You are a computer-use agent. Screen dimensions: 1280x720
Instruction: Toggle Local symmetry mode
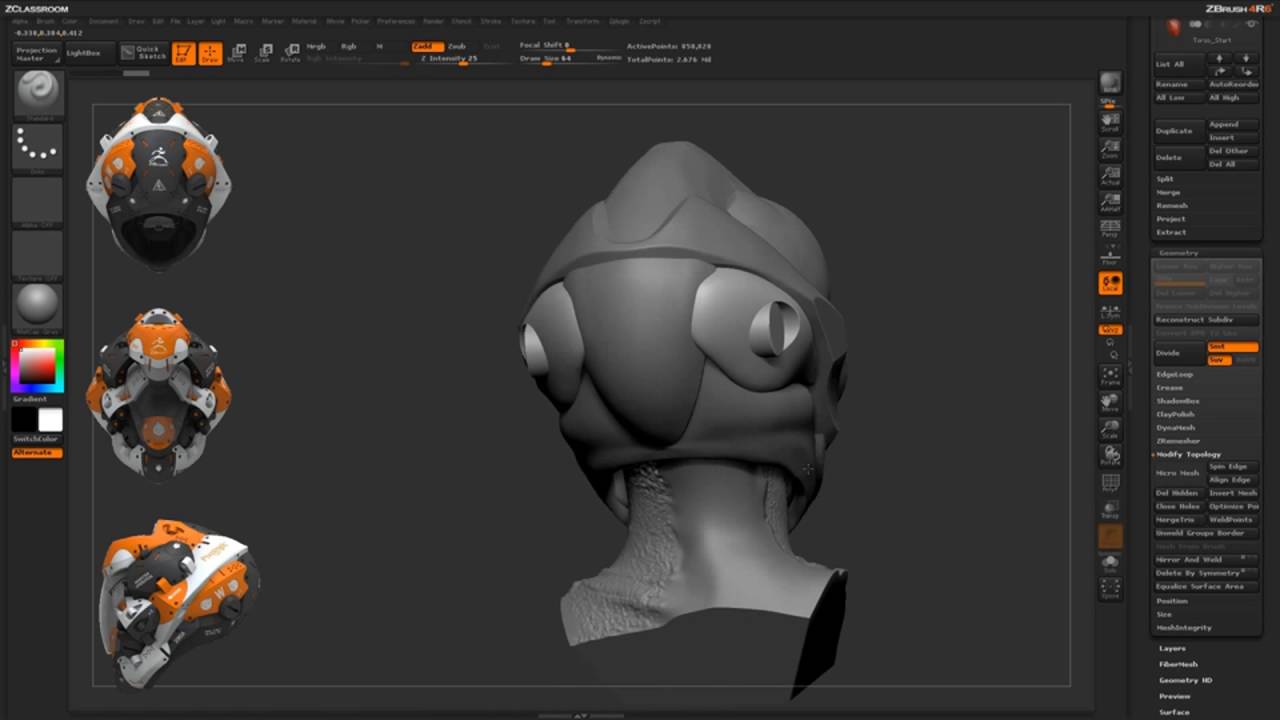click(x=1110, y=284)
